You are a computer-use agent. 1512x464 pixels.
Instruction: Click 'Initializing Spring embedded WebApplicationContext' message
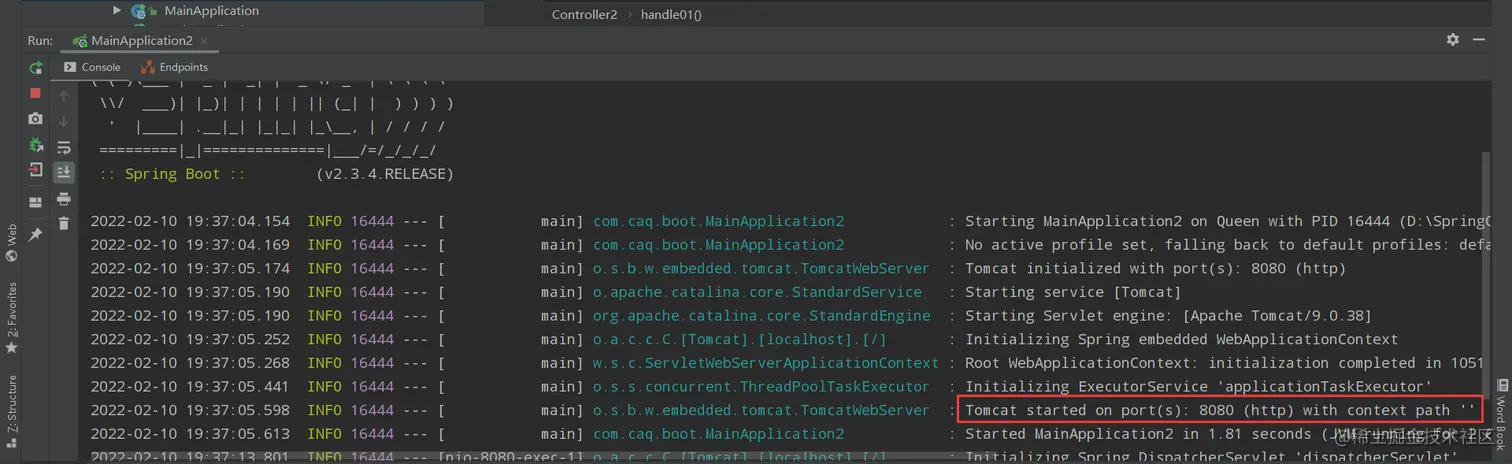tap(1181, 340)
